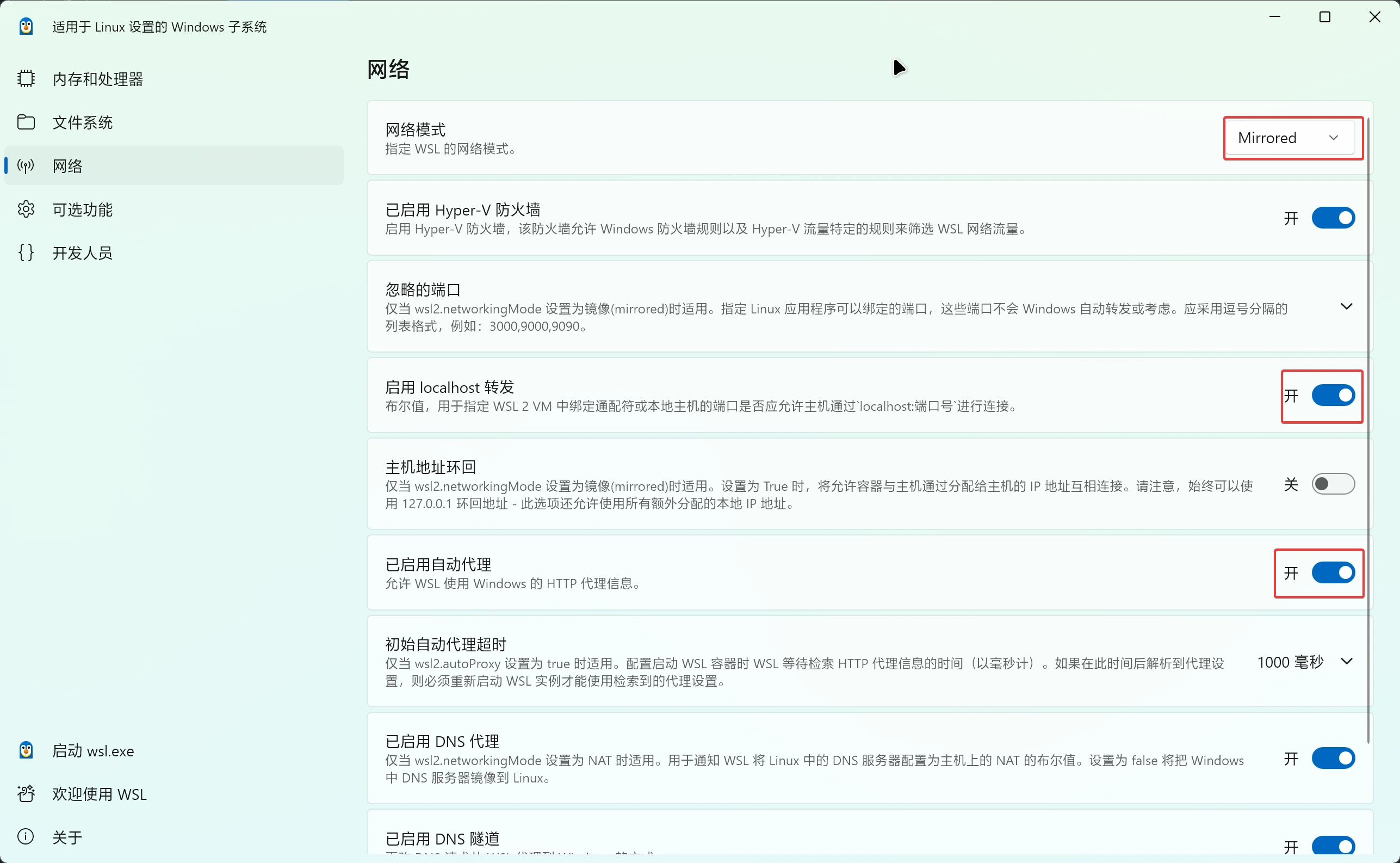Open the 关于 page
This screenshot has width=1400, height=863.
tap(174, 837)
